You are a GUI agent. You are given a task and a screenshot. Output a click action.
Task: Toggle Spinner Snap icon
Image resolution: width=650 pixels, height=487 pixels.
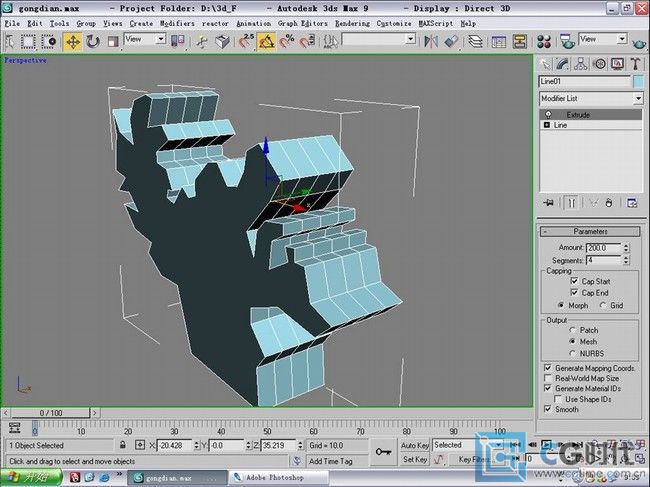pos(307,41)
